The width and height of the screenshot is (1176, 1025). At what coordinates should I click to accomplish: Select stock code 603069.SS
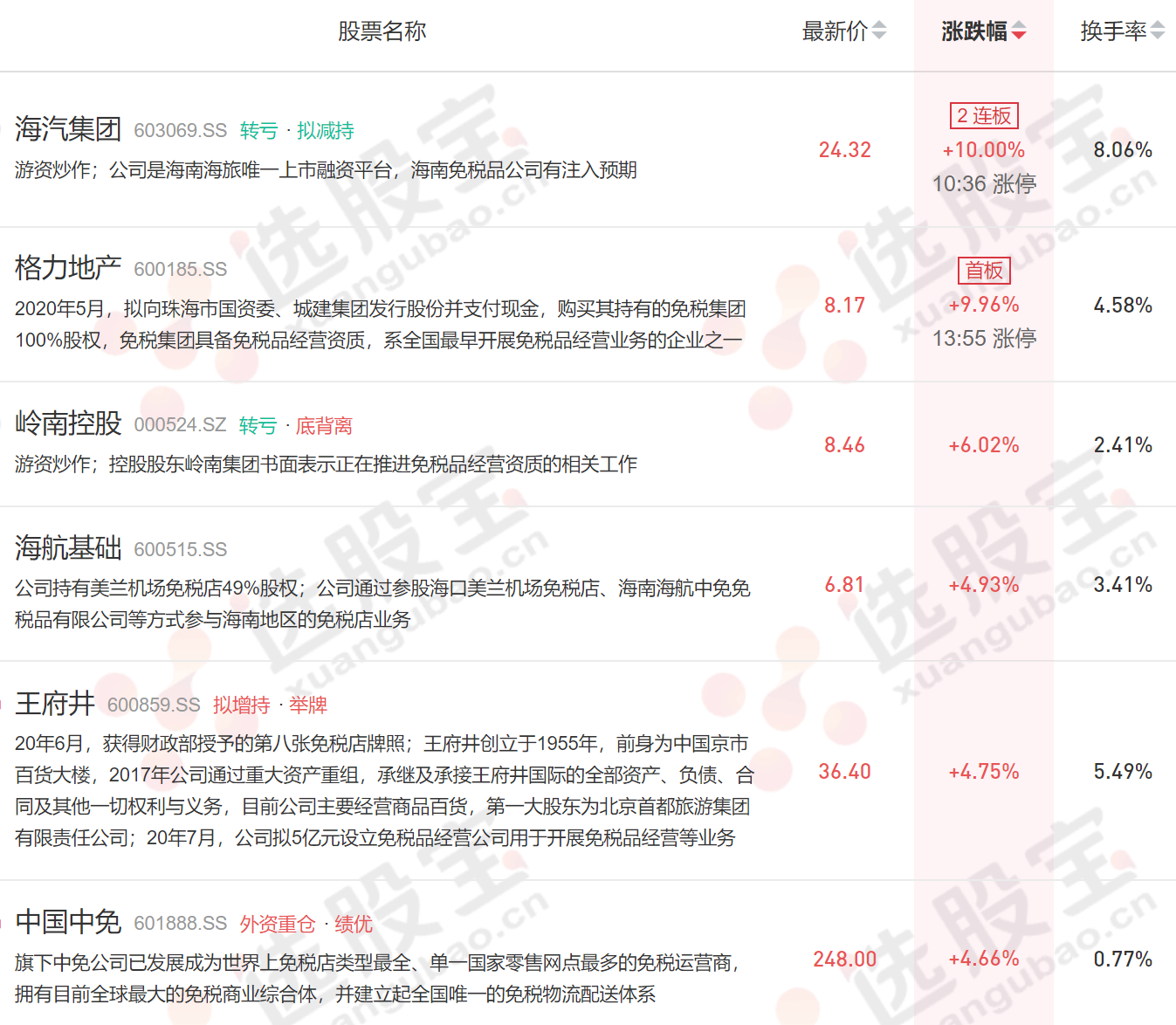point(180,131)
